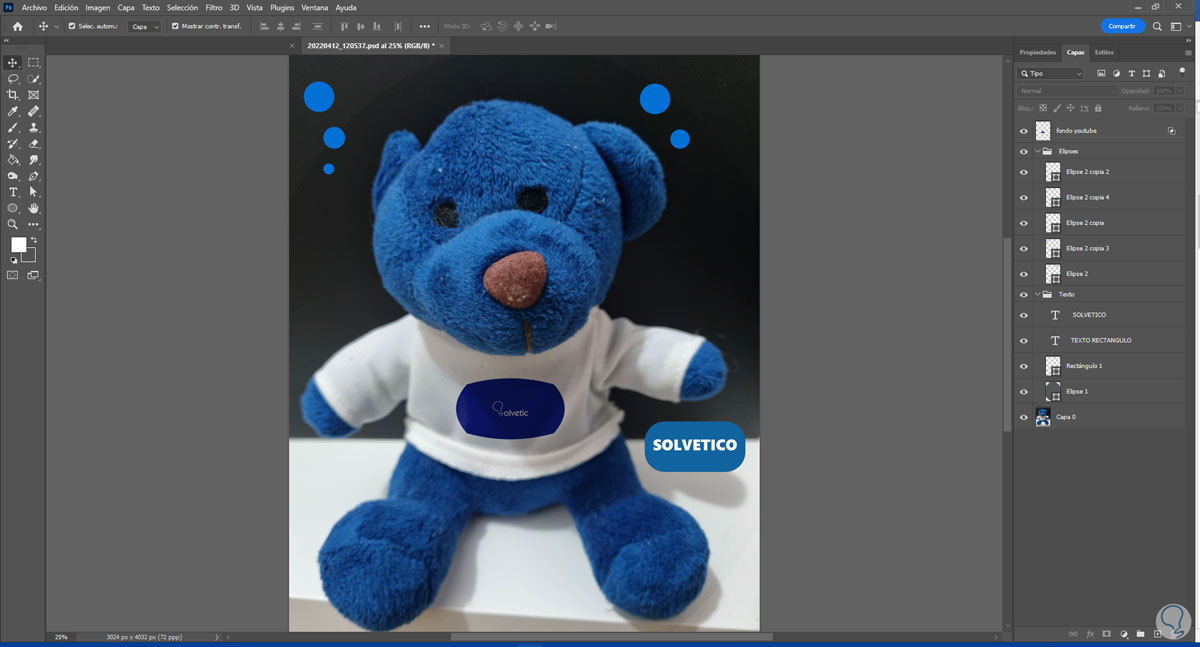The height and width of the screenshot is (647, 1200).
Task: Select the Spot Healing Brush tool
Action: click(34, 111)
